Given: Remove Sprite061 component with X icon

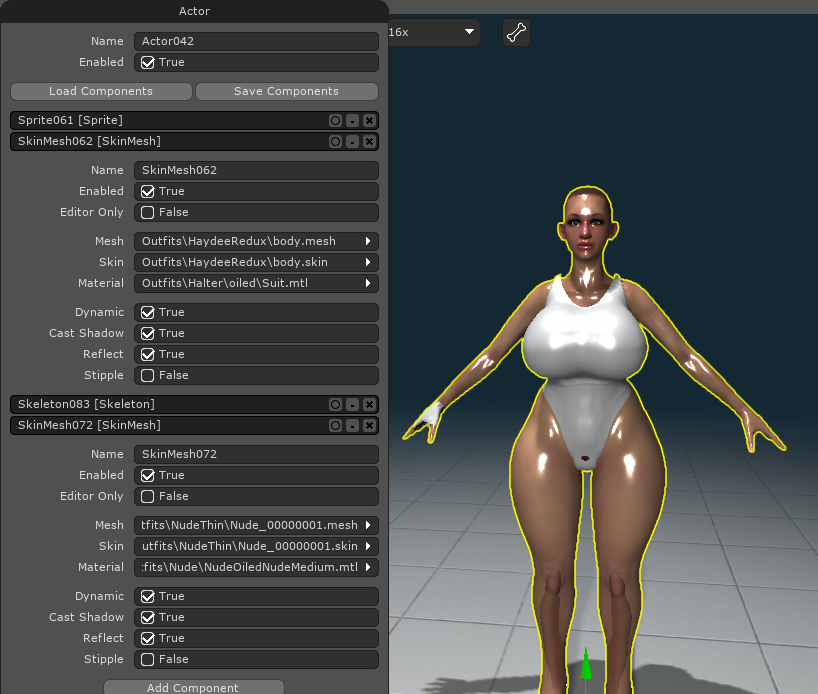Looking at the screenshot, I should (x=369, y=121).
